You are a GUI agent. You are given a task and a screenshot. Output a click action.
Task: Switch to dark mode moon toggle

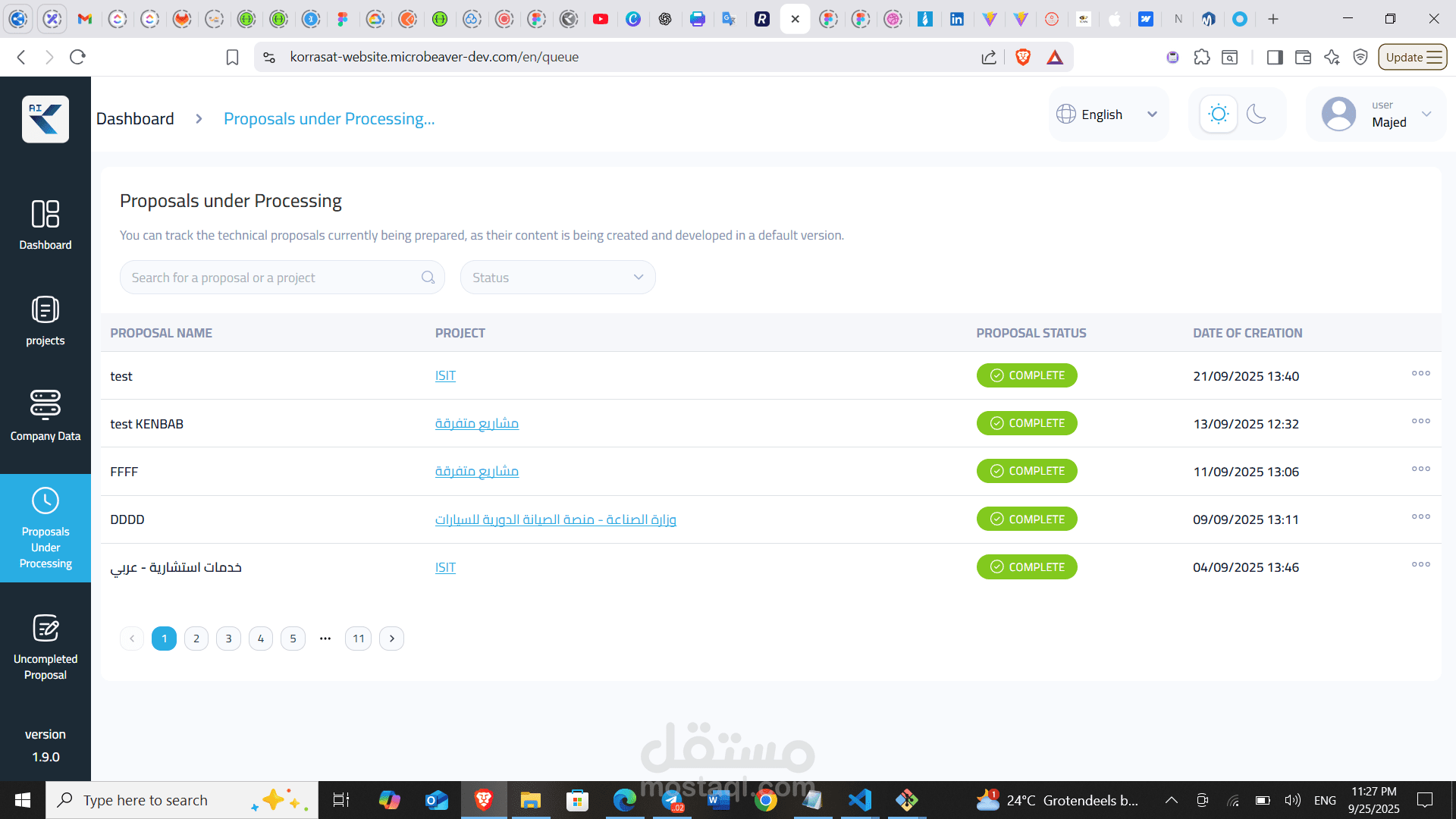1257,115
